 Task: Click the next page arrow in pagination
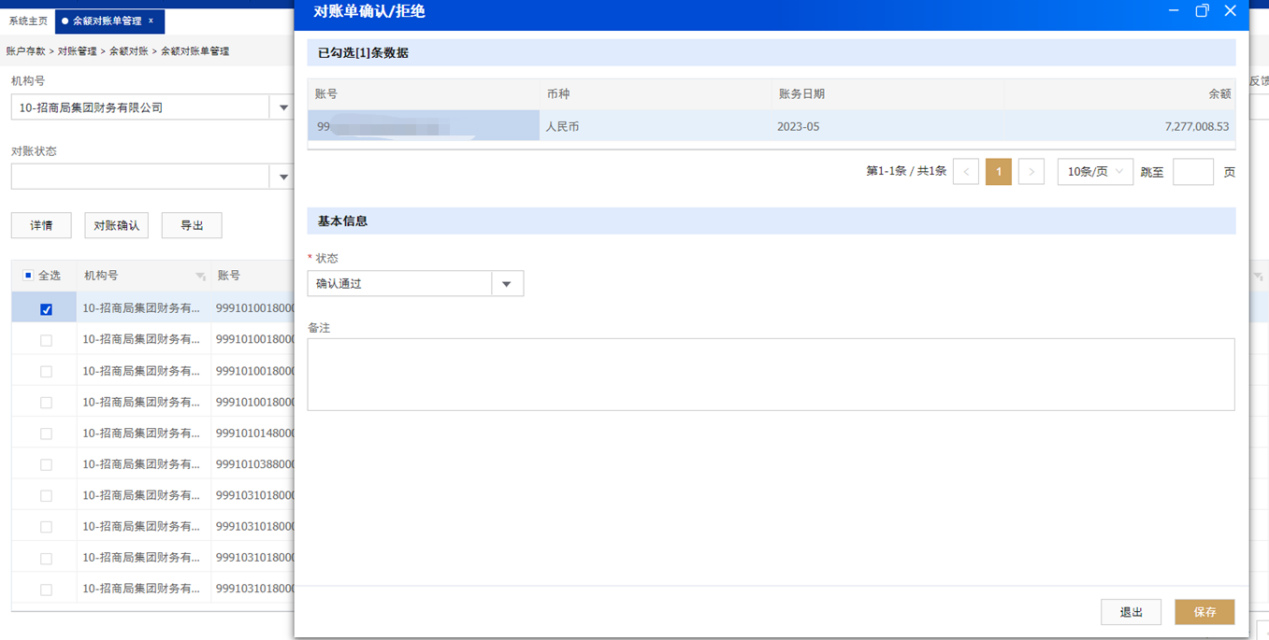pos(1031,172)
